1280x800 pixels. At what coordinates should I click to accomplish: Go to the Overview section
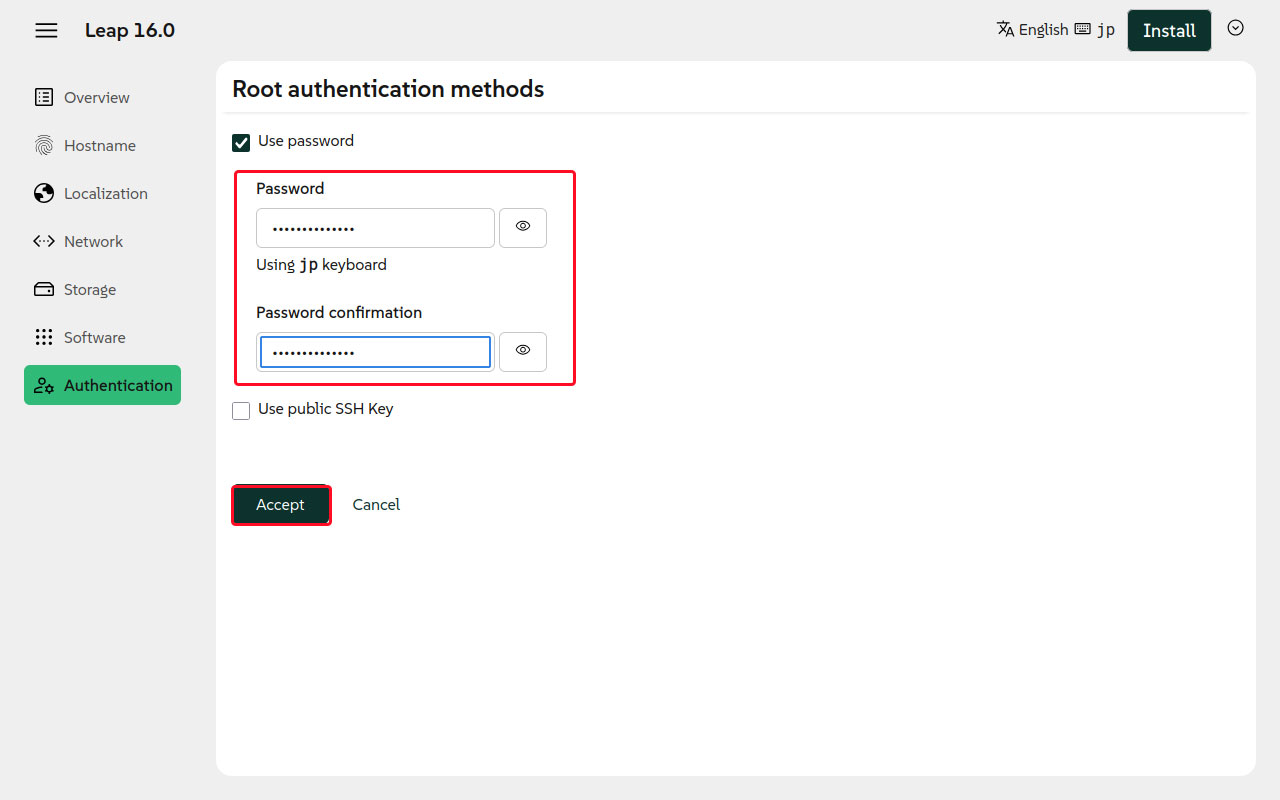97,97
